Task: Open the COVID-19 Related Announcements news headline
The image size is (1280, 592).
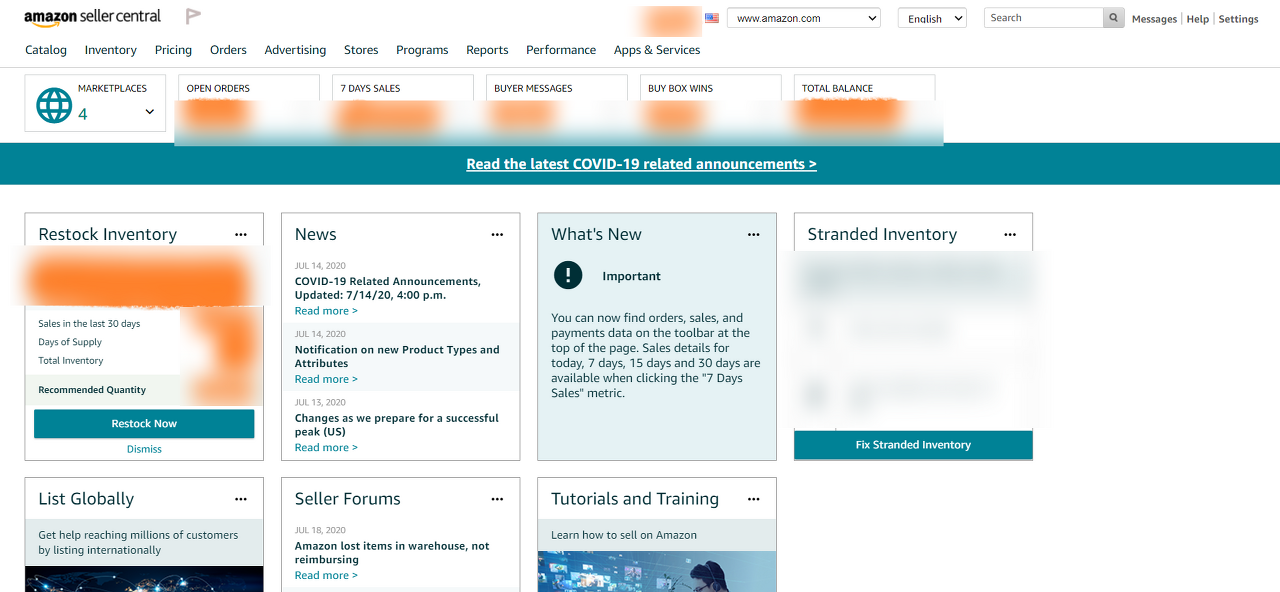Action: 388,288
